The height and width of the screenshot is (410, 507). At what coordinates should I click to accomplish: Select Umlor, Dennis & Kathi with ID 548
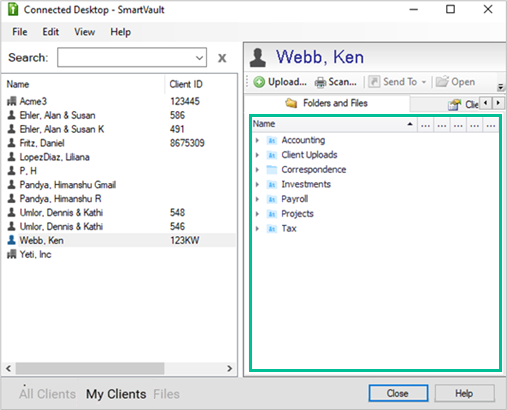tap(120, 213)
